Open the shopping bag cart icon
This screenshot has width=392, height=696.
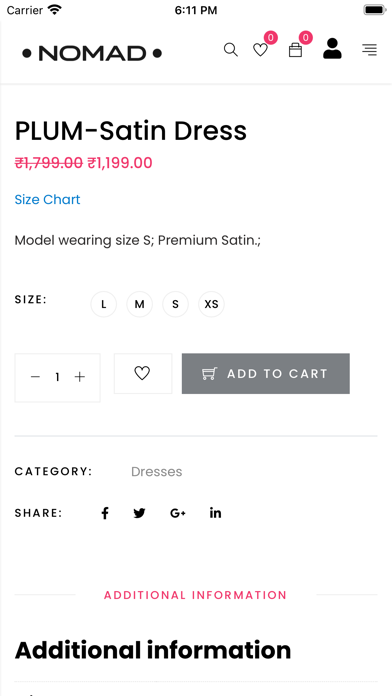pyautogui.click(x=295, y=50)
